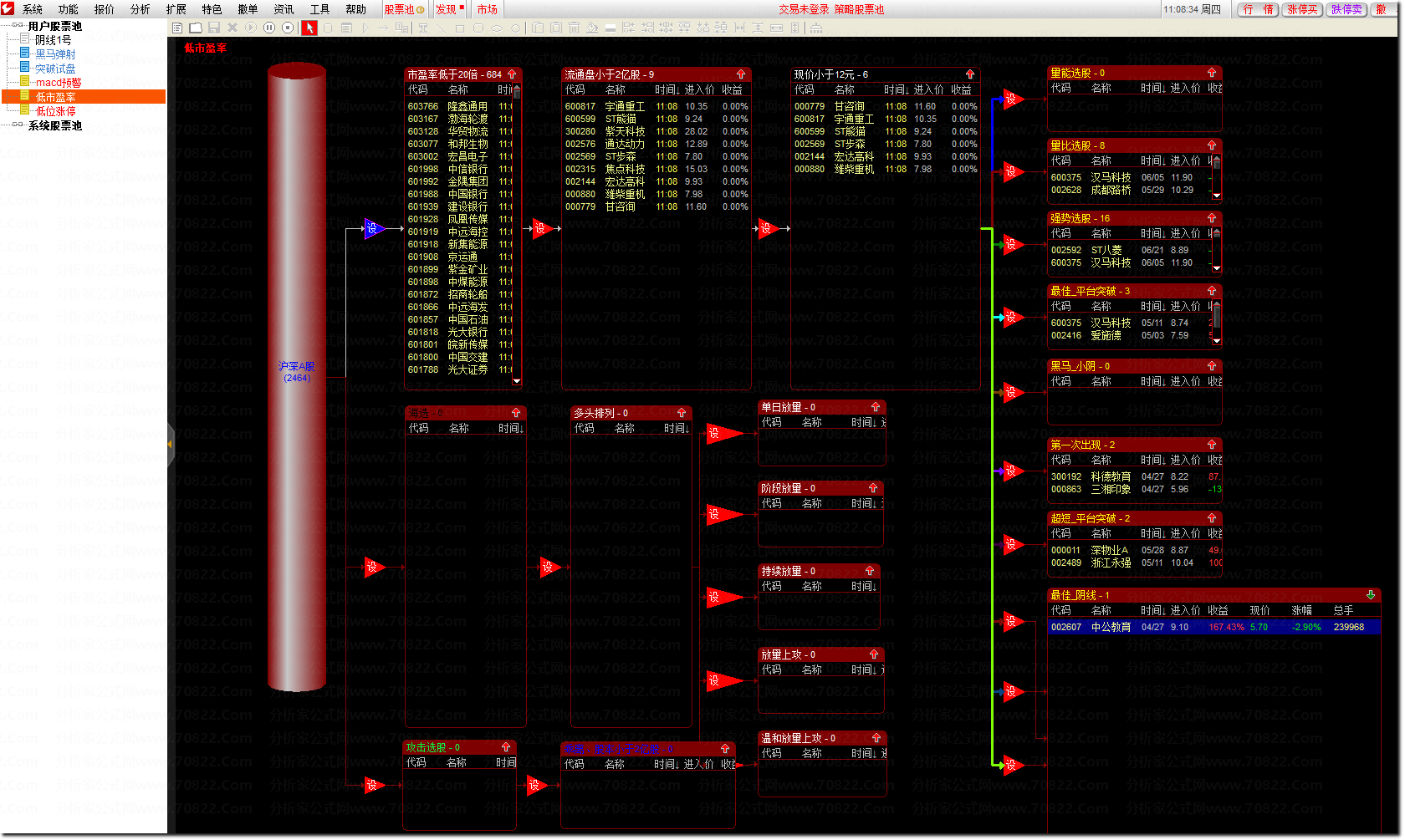Collapse the 多头排列 panel arrow
The image size is (1405, 840).
coord(682,413)
